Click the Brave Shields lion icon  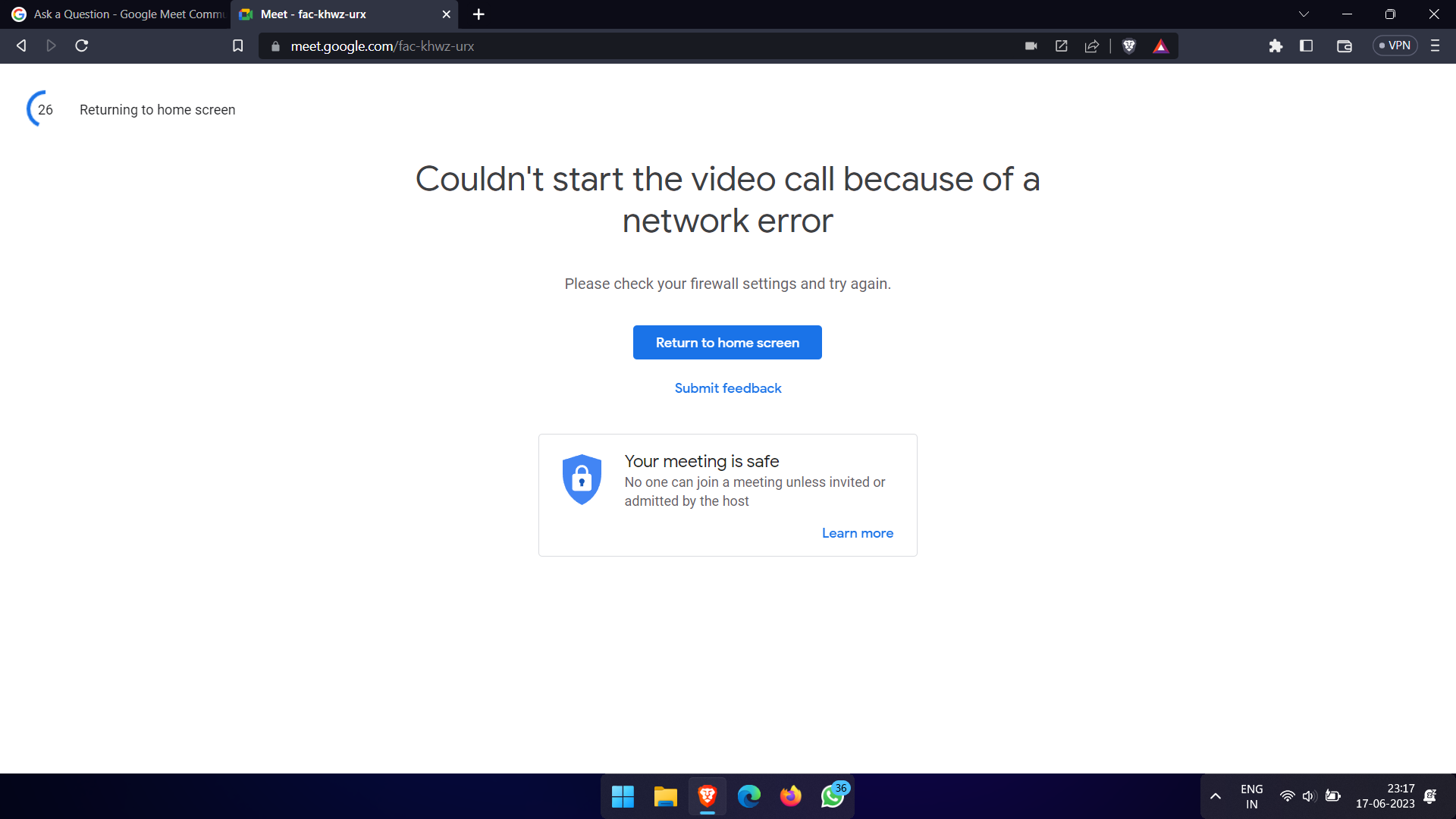click(1128, 46)
